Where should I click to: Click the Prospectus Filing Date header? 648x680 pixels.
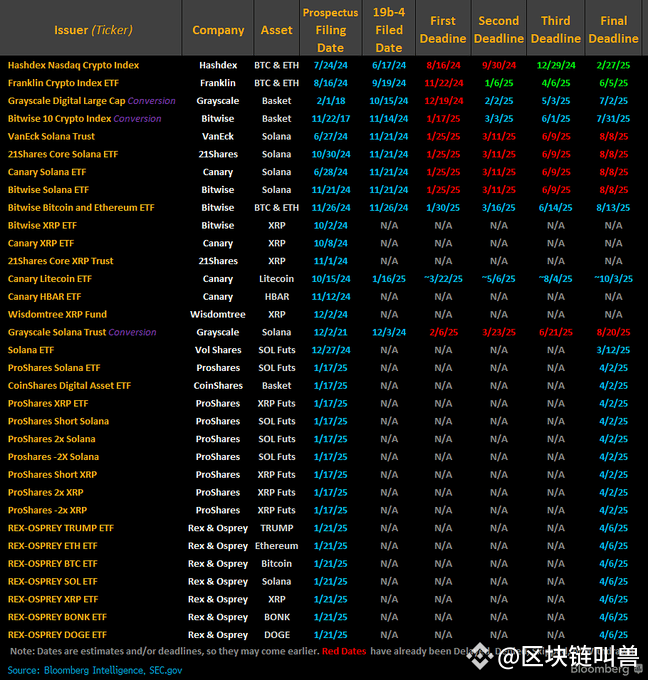(331, 30)
